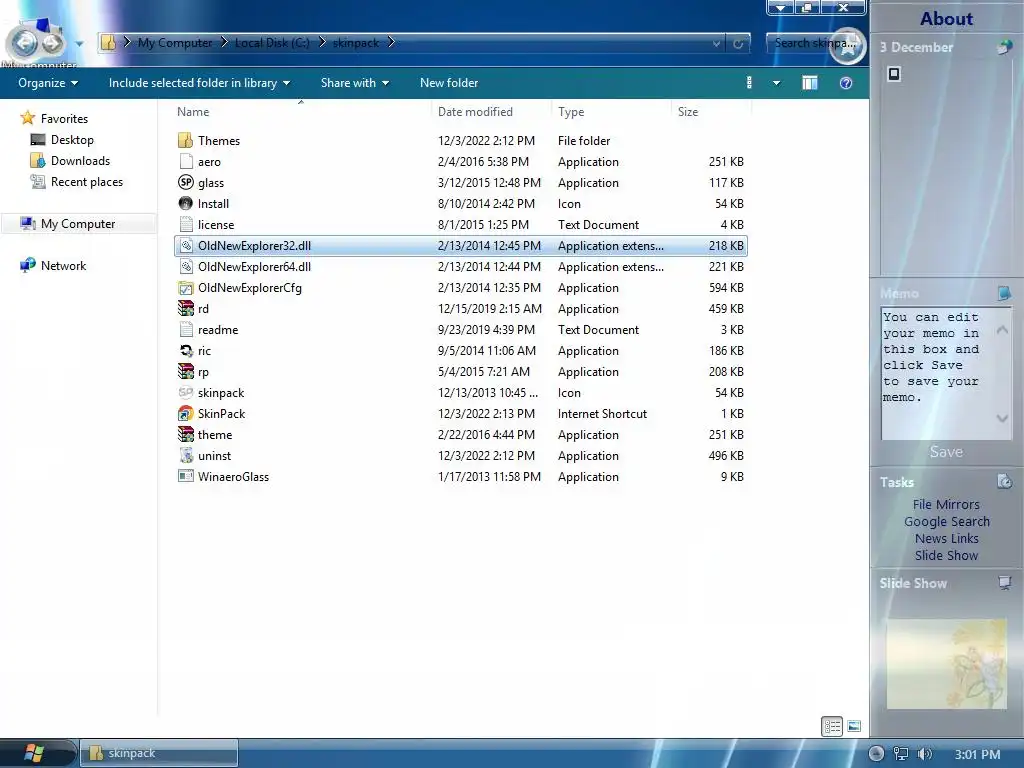This screenshot has height=768, width=1024.
Task: Click the slide show flower thumbnail
Action: point(946,664)
